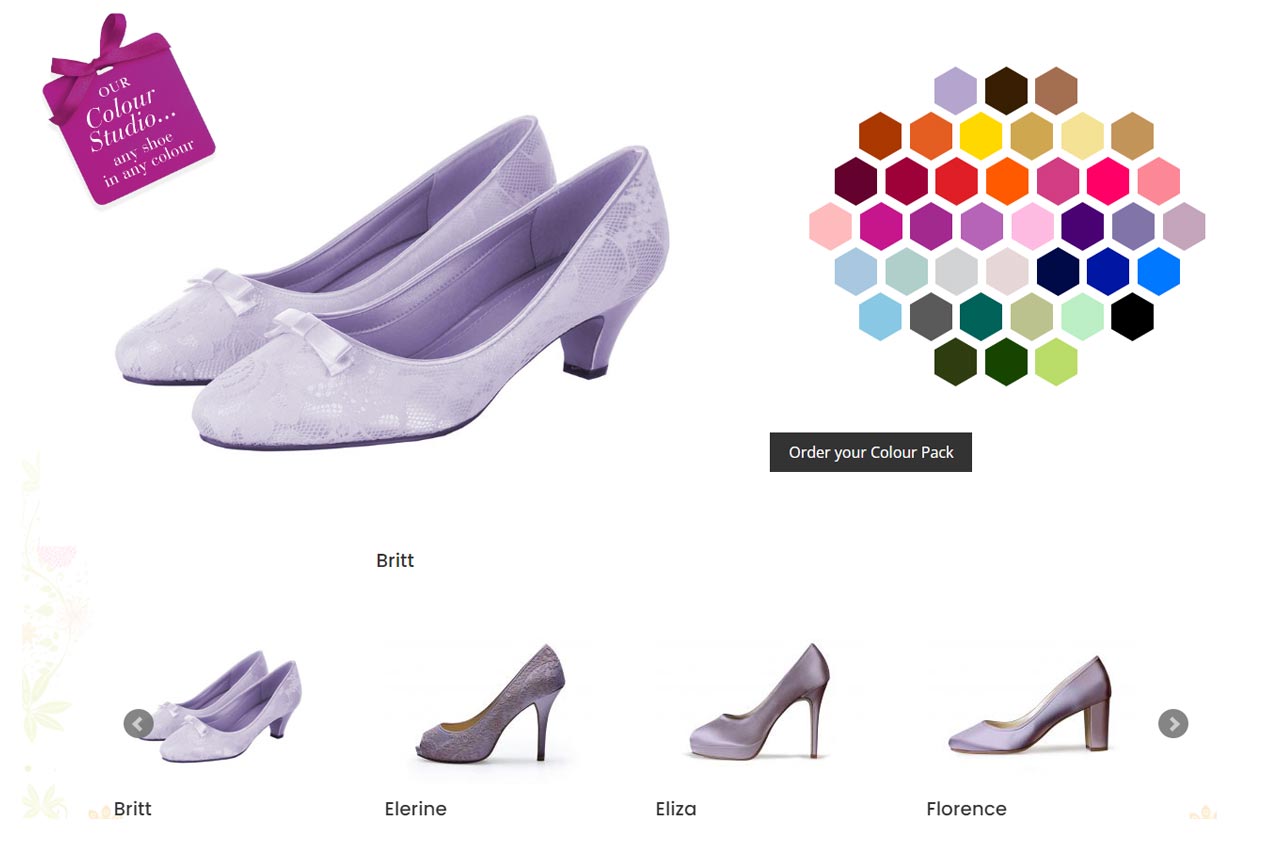Select the dark olive hexagon below dark grey

coord(956,361)
